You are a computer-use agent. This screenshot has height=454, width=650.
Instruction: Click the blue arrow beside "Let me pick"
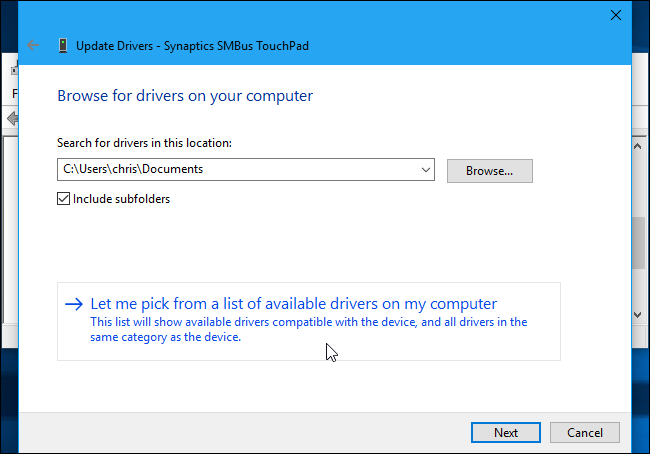click(x=73, y=304)
